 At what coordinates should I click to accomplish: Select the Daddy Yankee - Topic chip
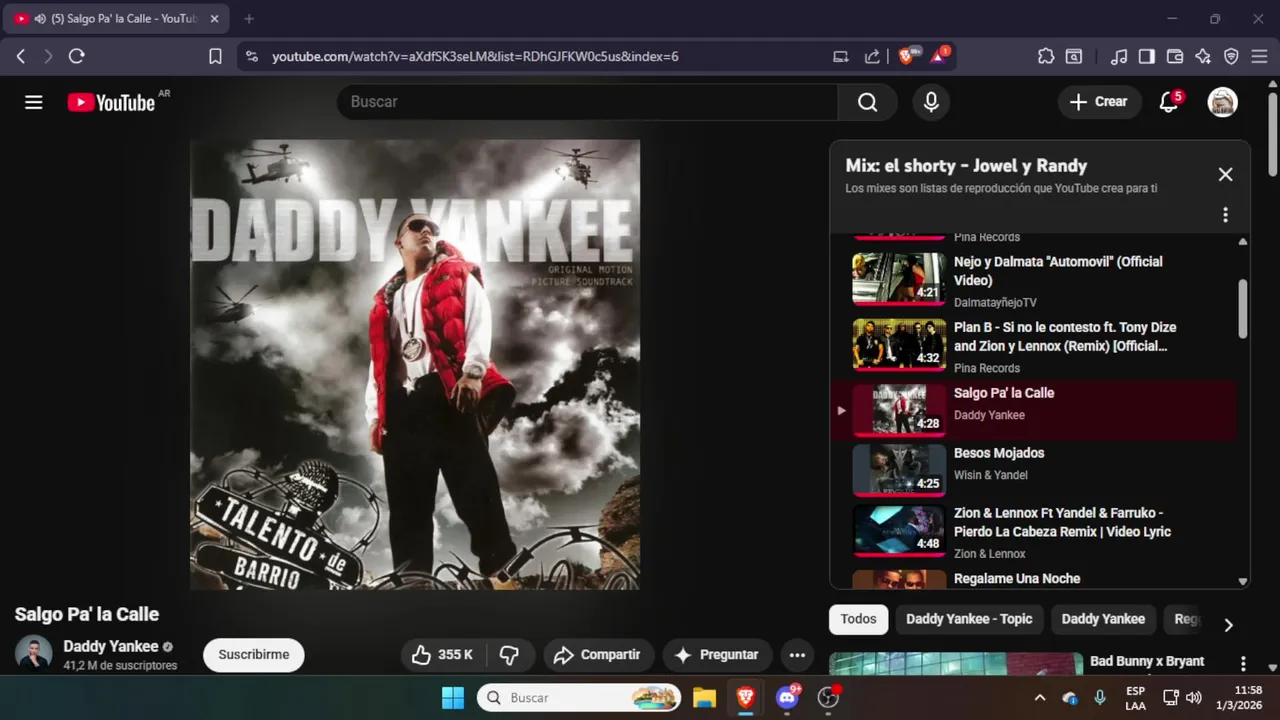pos(969,619)
